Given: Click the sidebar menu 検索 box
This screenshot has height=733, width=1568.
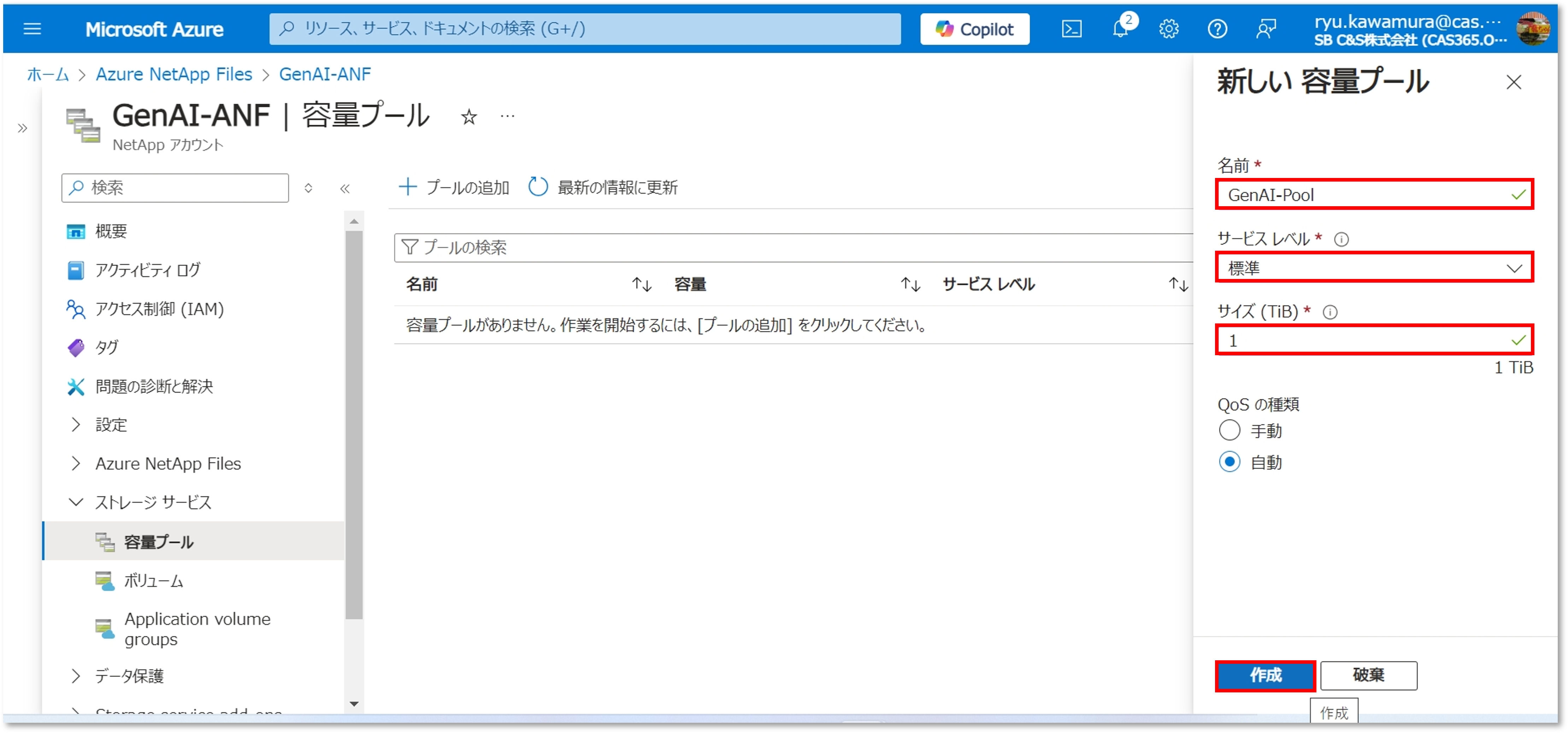Looking at the screenshot, I should (175, 187).
